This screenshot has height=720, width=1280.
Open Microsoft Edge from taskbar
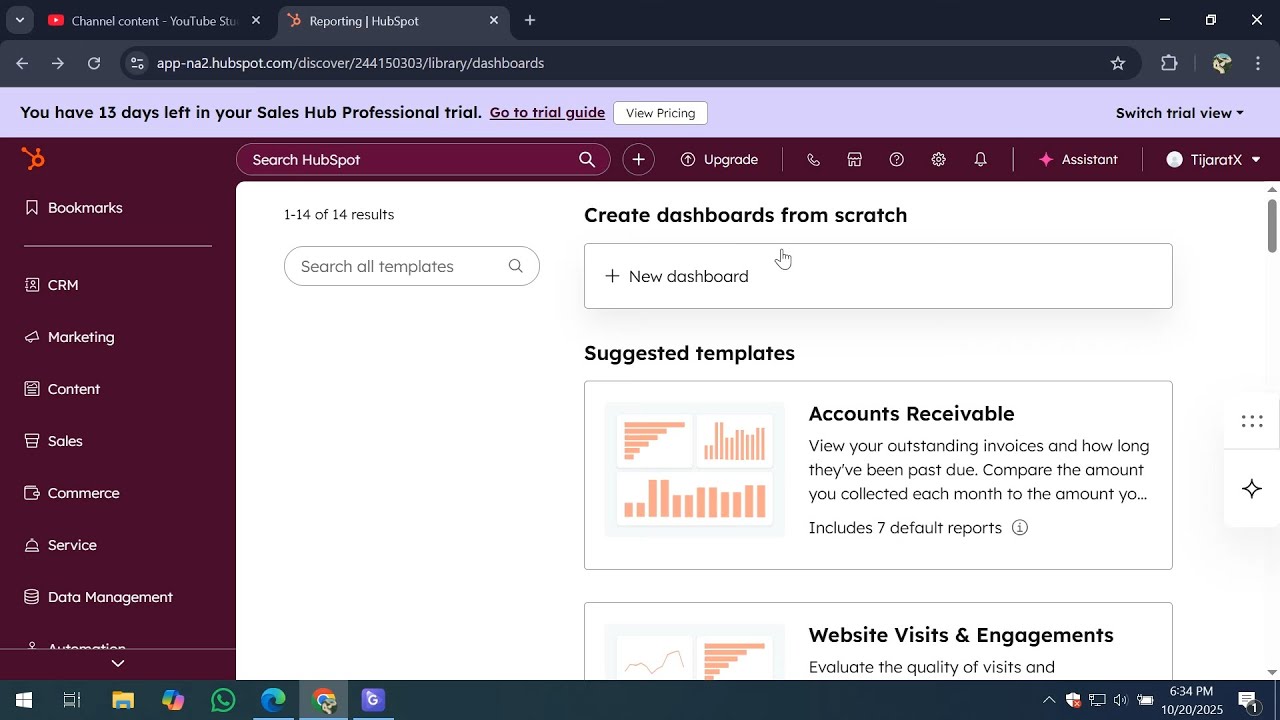pyautogui.click(x=273, y=700)
